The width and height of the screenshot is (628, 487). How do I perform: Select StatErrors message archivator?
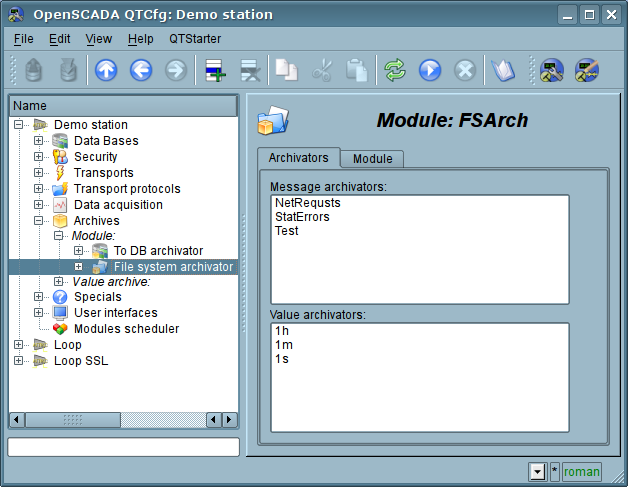pyautogui.click(x=302, y=217)
